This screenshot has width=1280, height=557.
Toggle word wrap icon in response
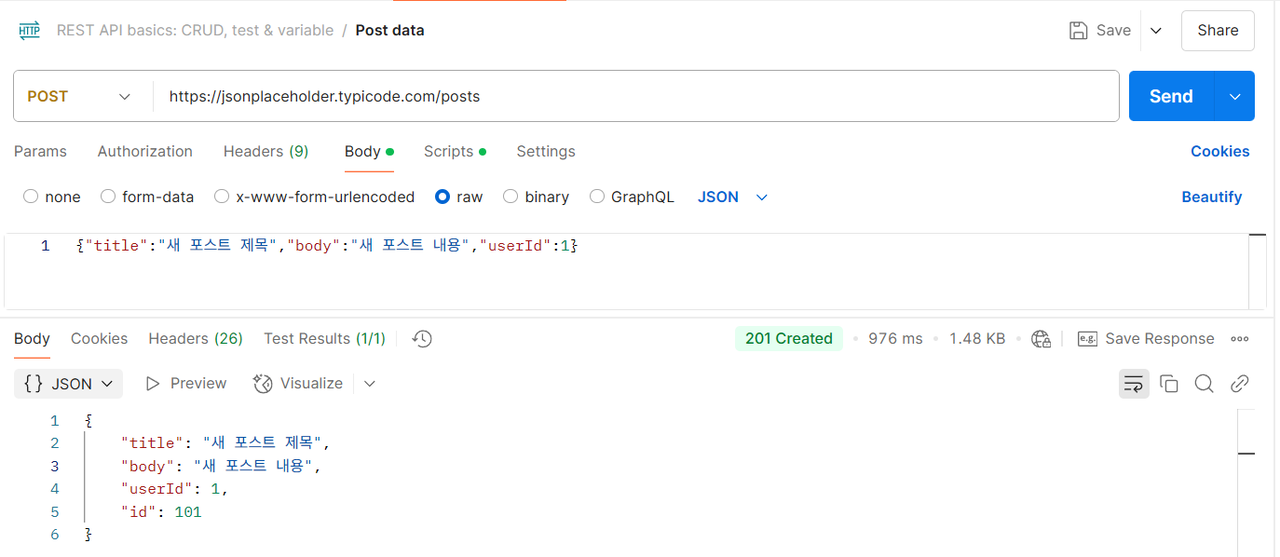pos(1134,383)
